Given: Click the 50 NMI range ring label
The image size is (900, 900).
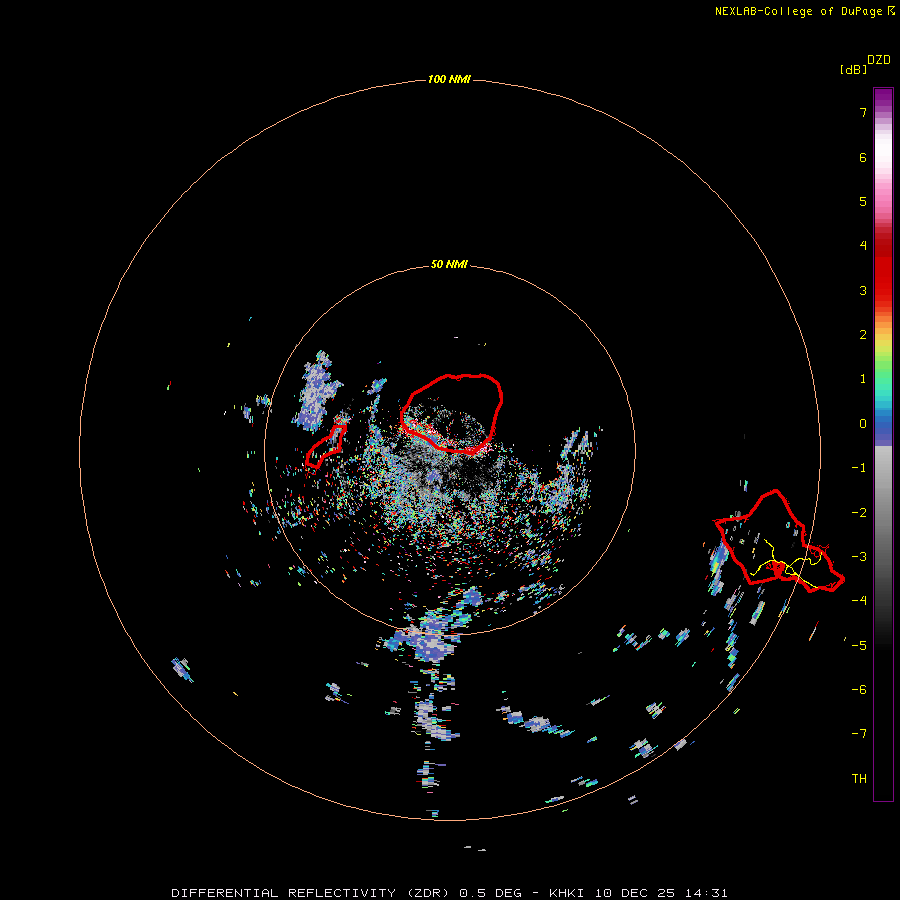Looking at the screenshot, I should tap(449, 264).
